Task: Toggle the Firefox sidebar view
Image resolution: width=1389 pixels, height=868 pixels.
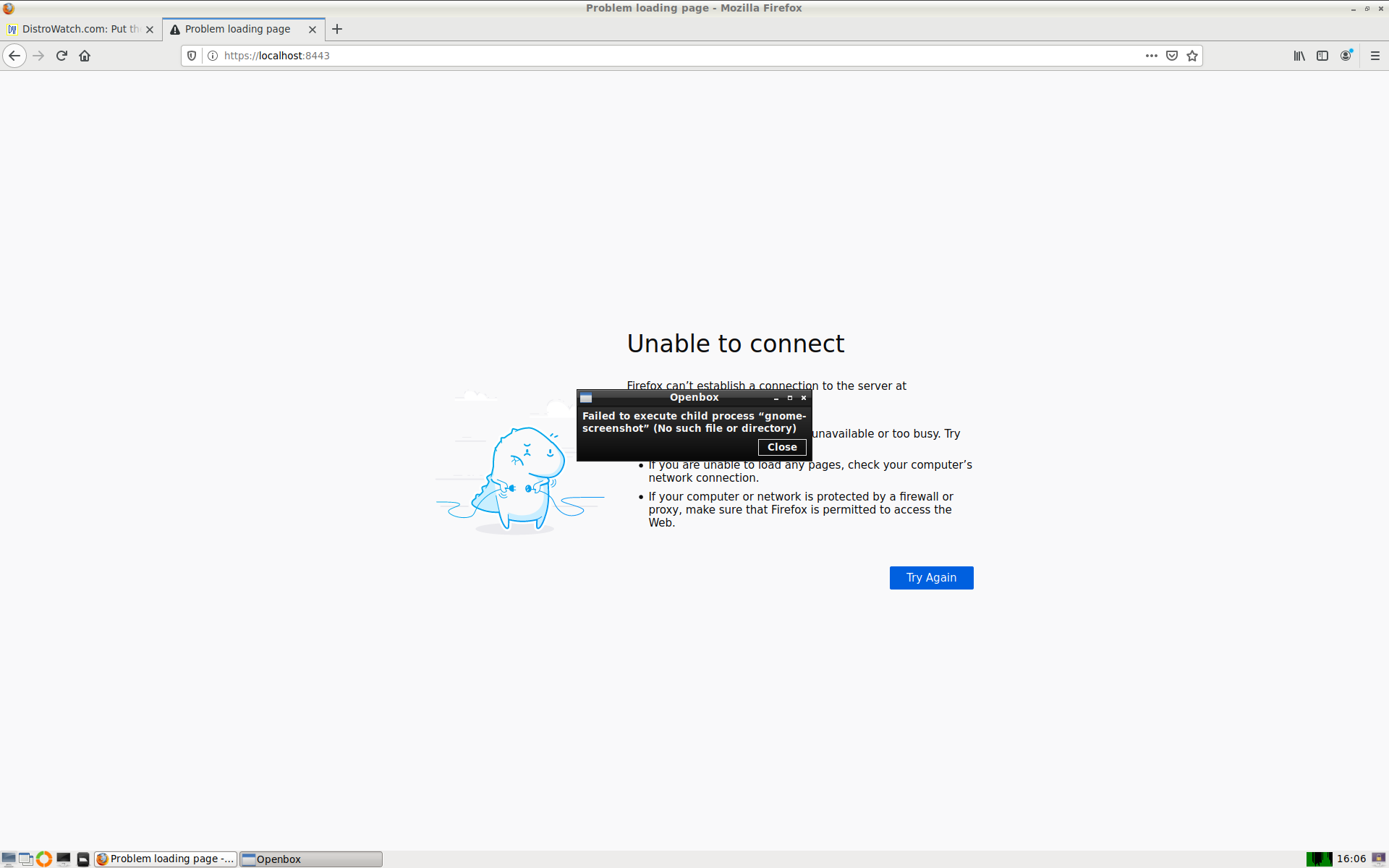Action: [1322, 56]
